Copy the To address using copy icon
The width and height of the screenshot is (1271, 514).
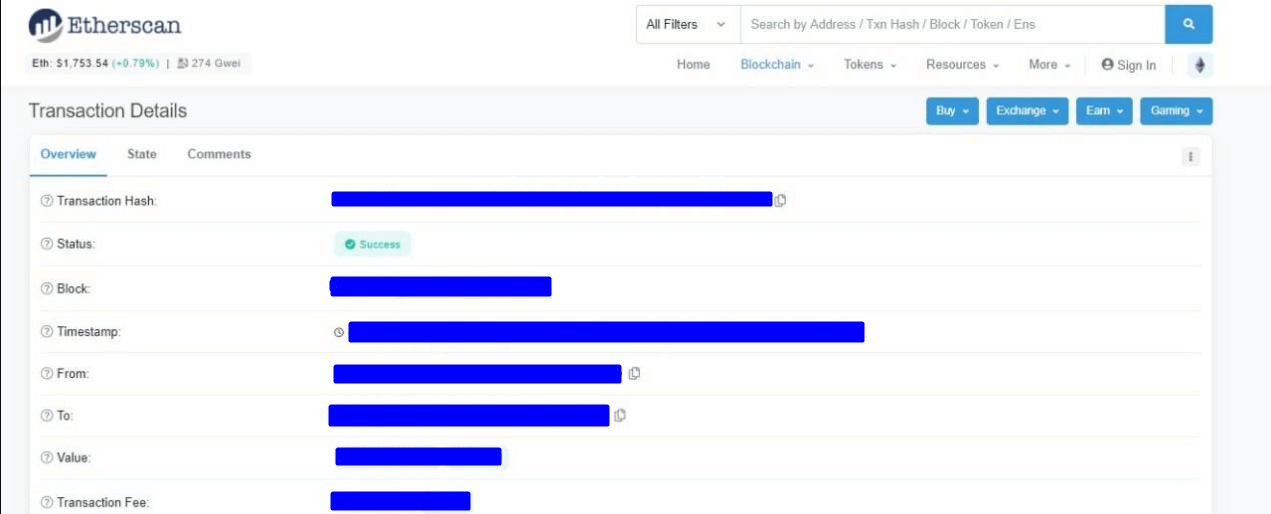coord(620,415)
